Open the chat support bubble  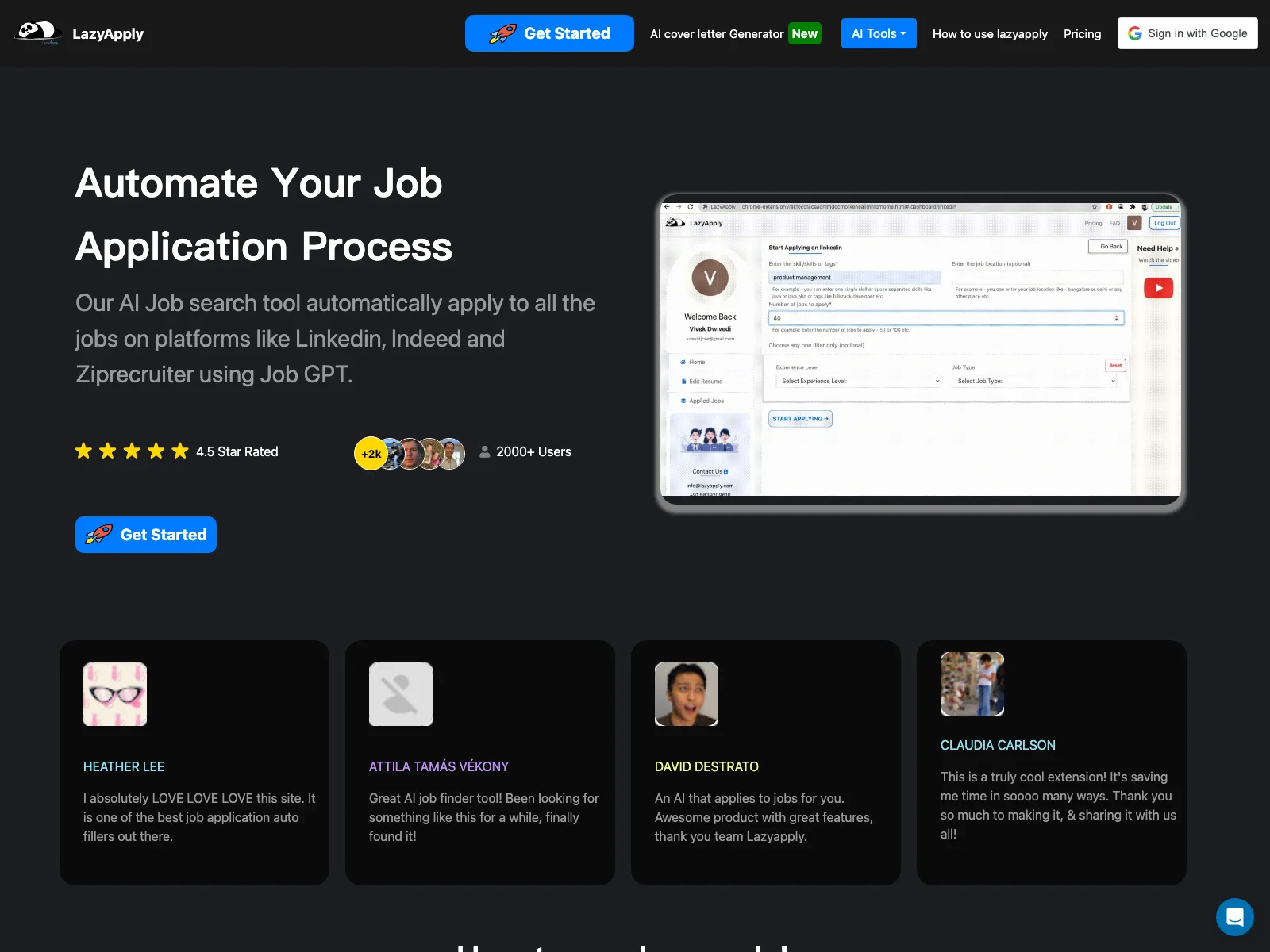(x=1235, y=917)
